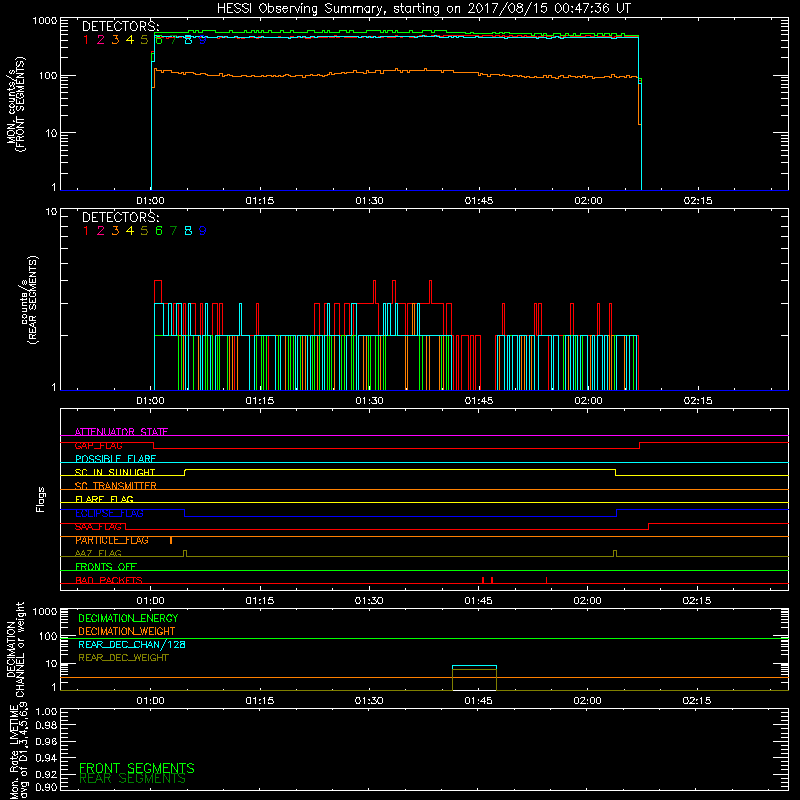Click the 01:45 tick under decimation plot
This screenshot has height=800, width=800.
tap(479, 701)
